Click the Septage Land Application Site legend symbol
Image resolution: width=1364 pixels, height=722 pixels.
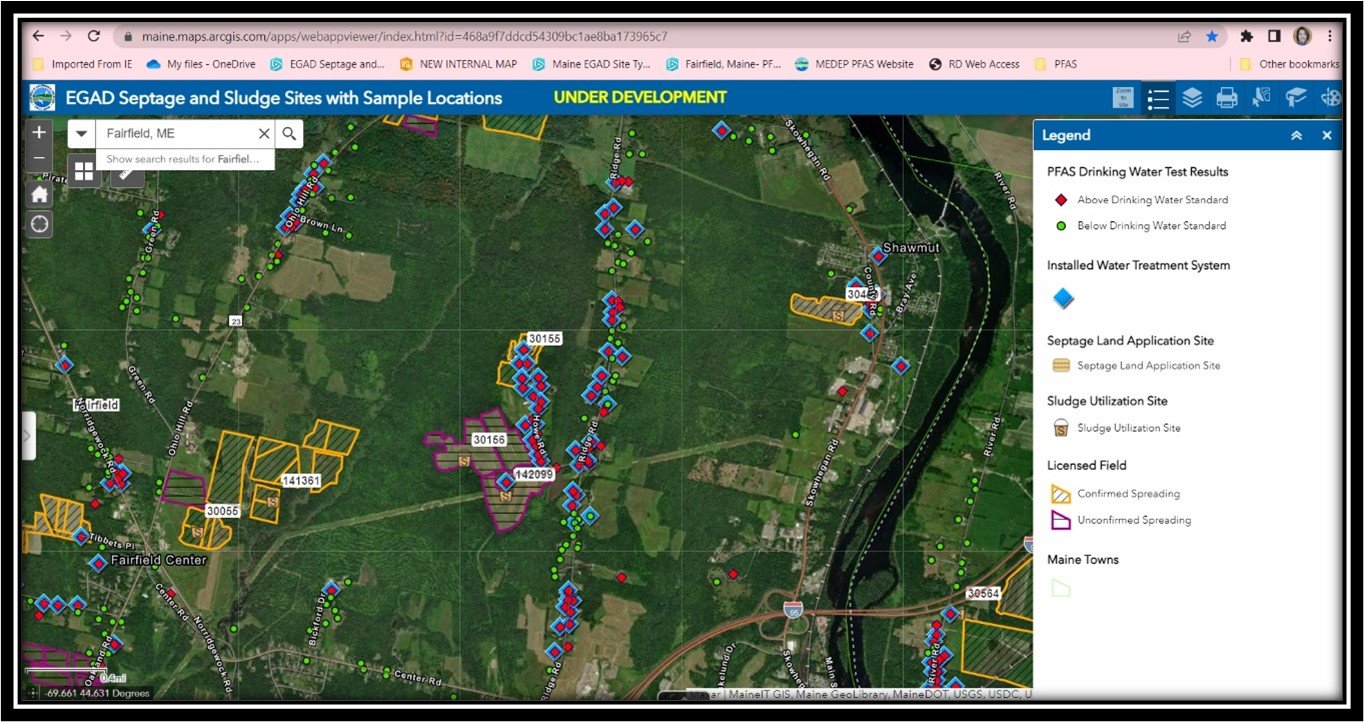(1061, 366)
